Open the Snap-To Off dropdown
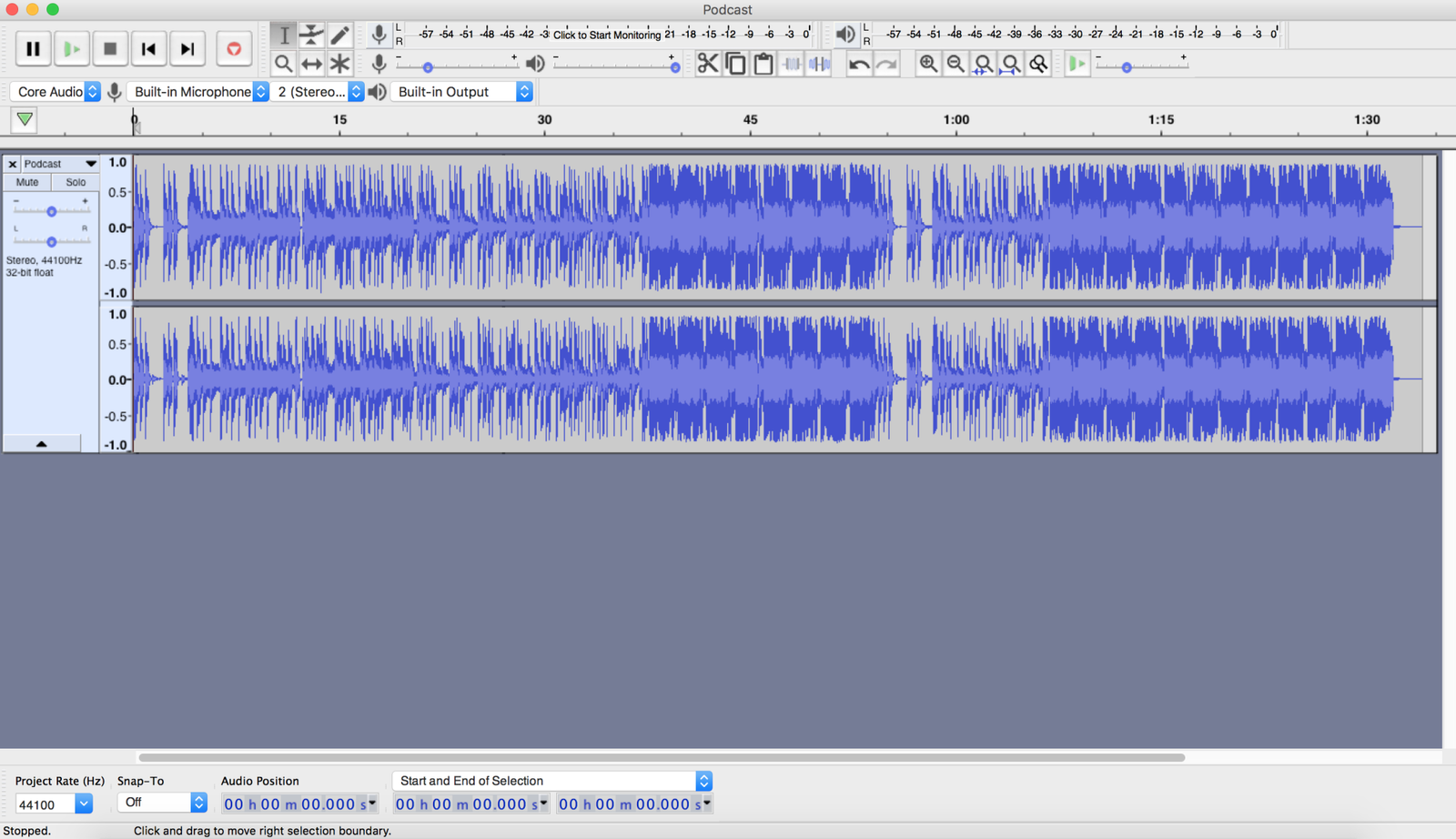The height and width of the screenshot is (839, 1456). [162, 803]
